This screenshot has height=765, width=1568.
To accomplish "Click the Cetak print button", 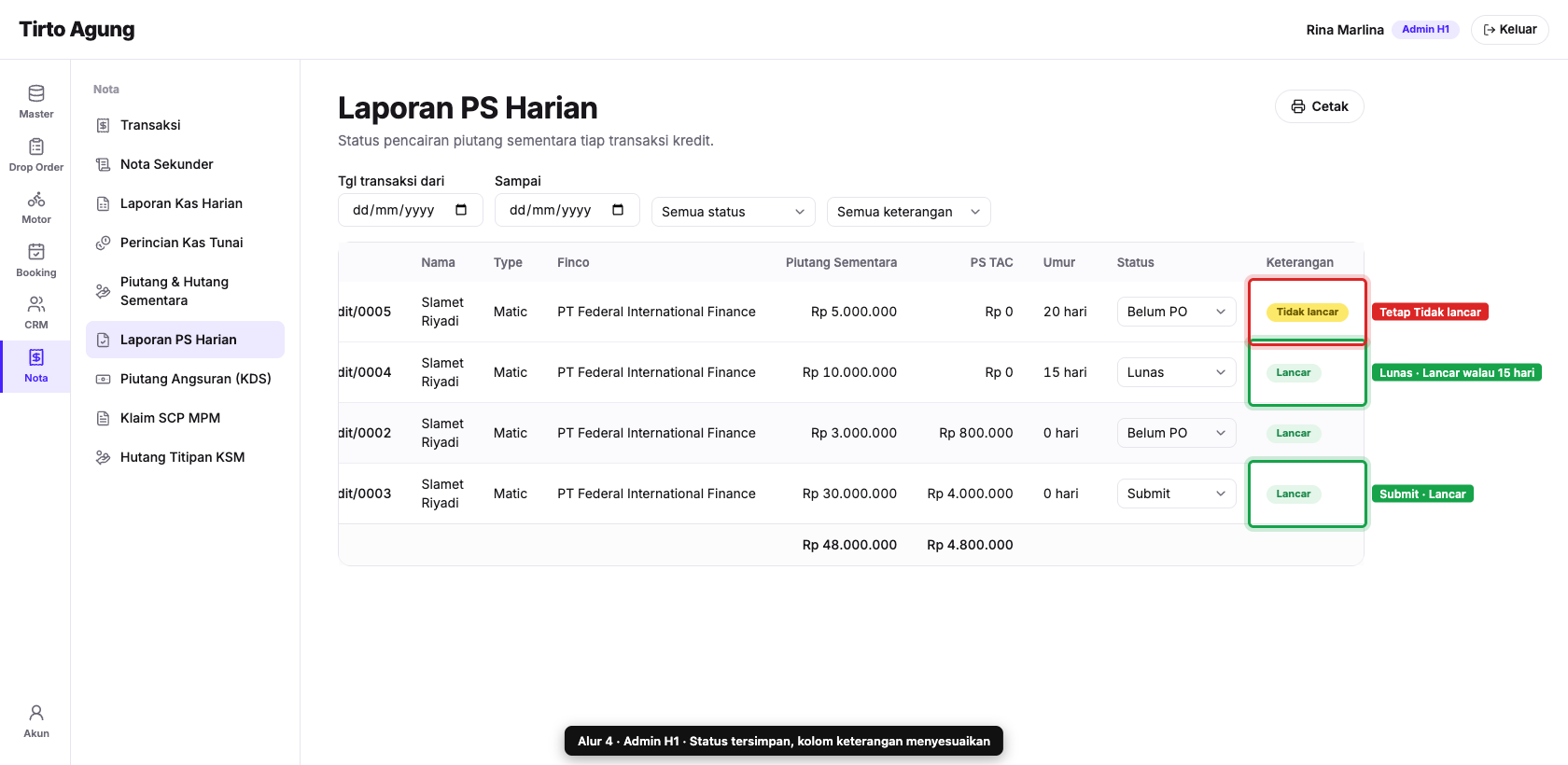I will pyautogui.click(x=1320, y=106).
